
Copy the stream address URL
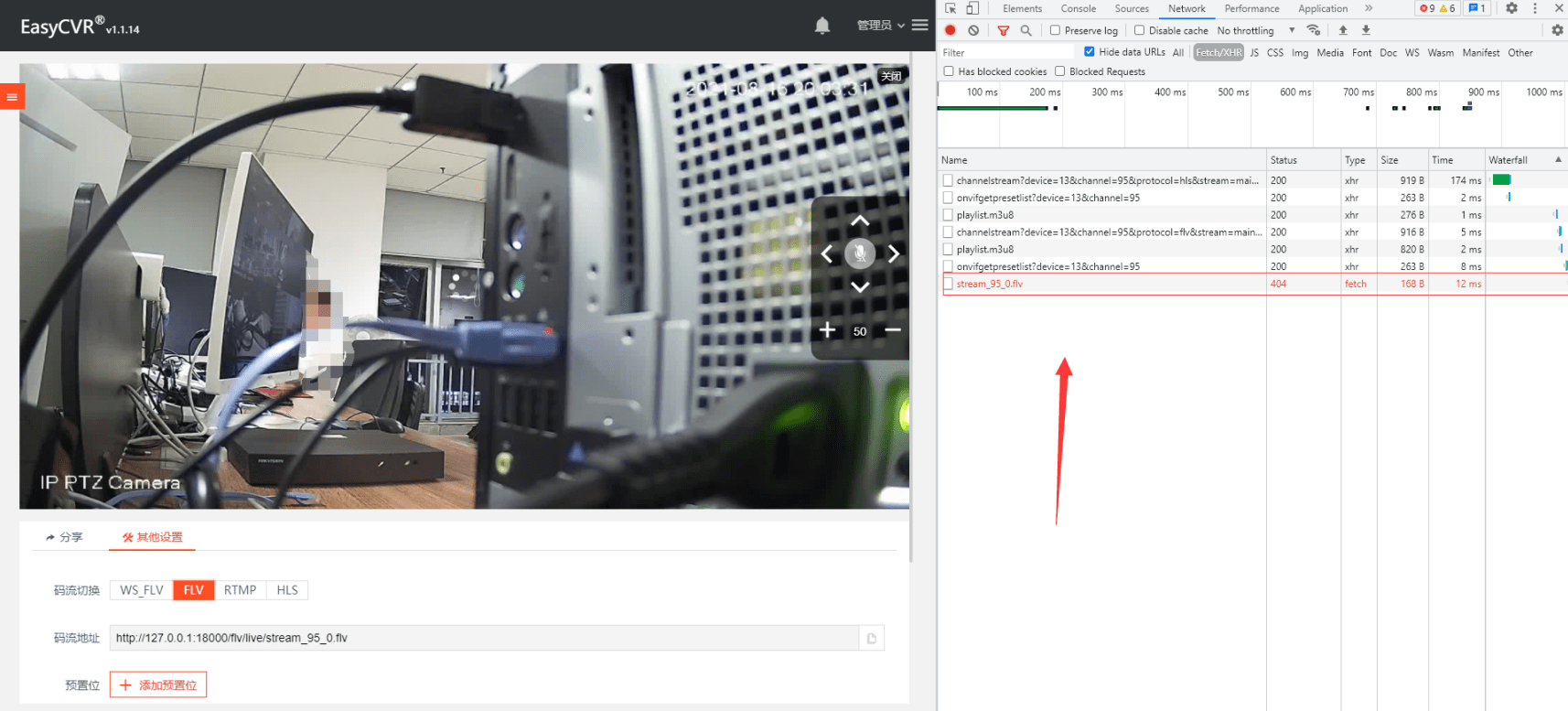[x=872, y=639]
